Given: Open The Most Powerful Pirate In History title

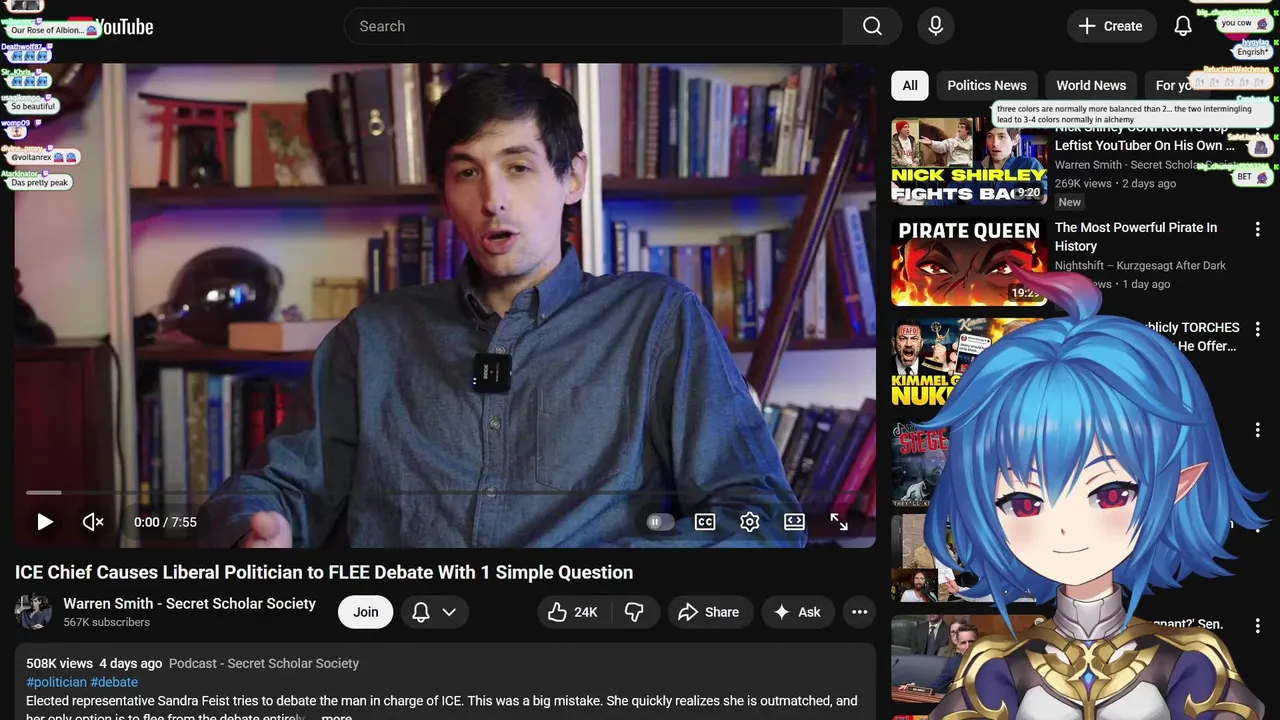Looking at the screenshot, I should point(1136,237).
